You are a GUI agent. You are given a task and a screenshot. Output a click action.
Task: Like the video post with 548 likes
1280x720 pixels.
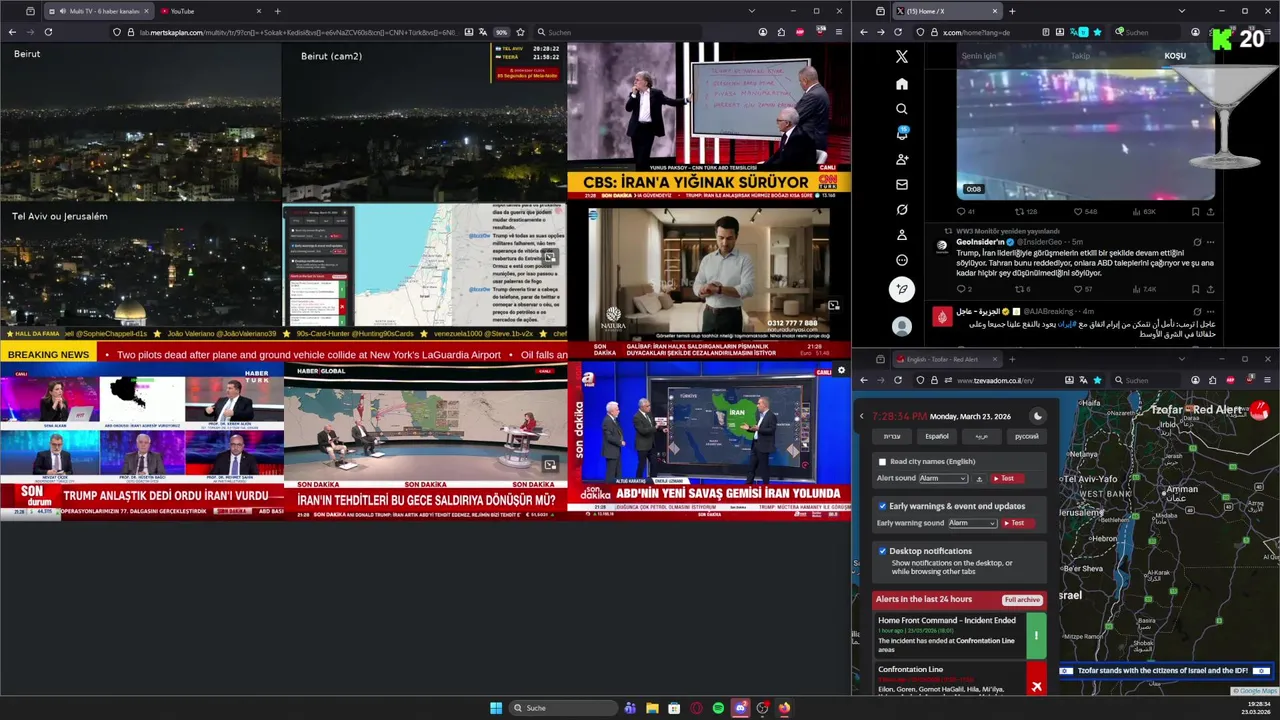(1085, 212)
